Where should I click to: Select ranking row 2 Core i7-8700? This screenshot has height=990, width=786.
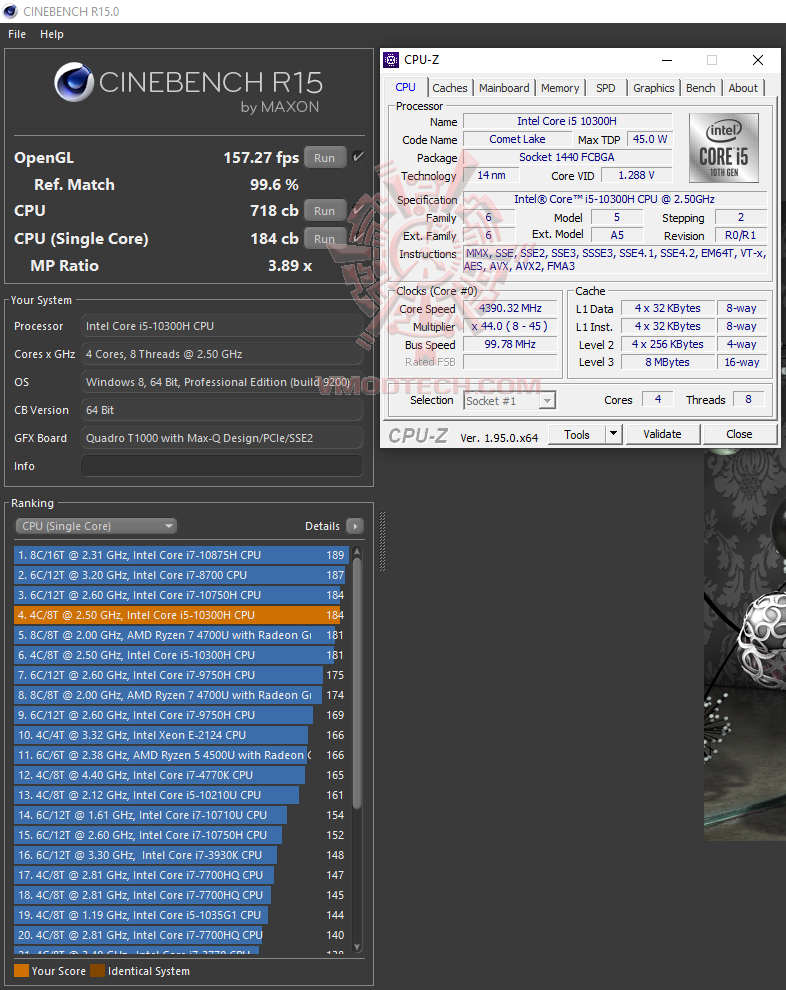(x=181, y=575)
